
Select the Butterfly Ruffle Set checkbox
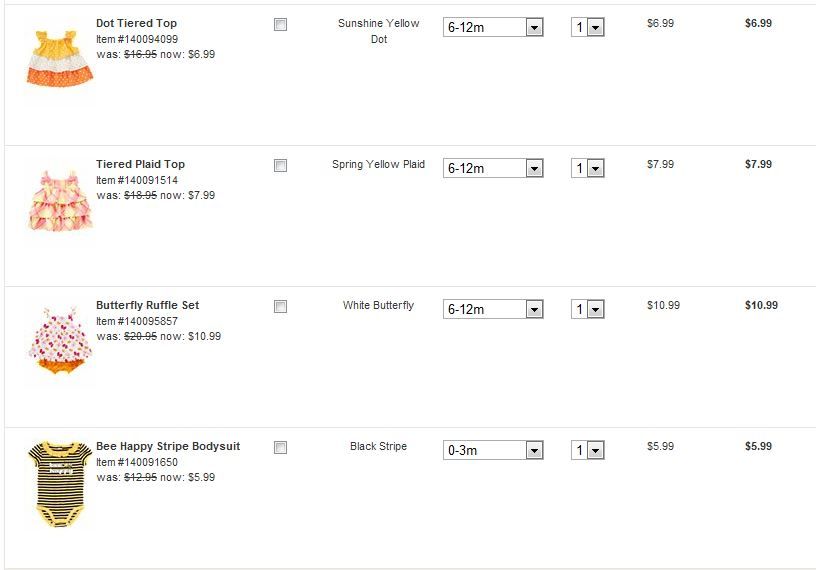[280, 307]
